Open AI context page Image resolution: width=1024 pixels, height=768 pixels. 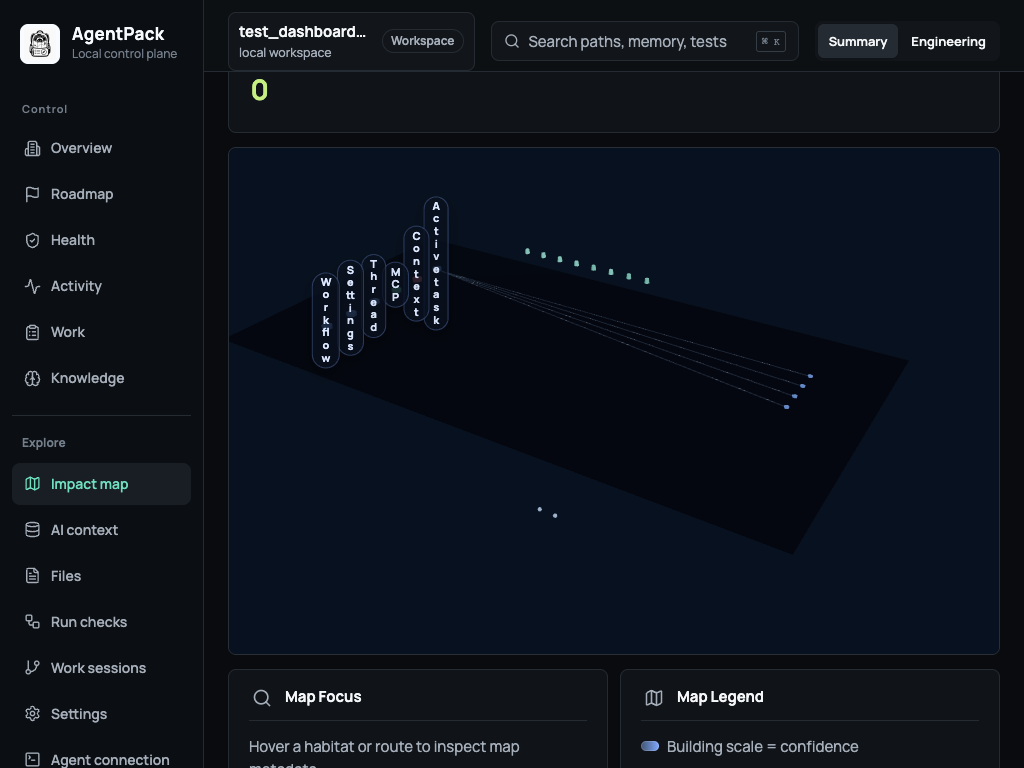pos(101,530)
